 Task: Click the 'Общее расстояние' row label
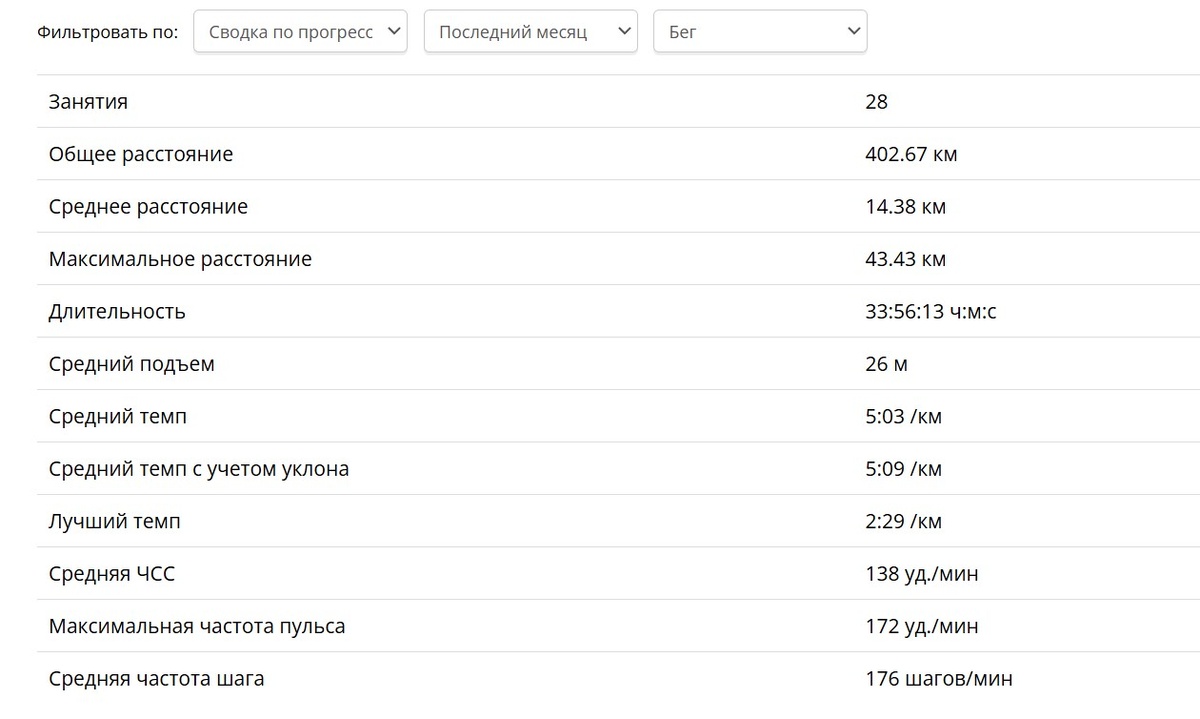141,154
